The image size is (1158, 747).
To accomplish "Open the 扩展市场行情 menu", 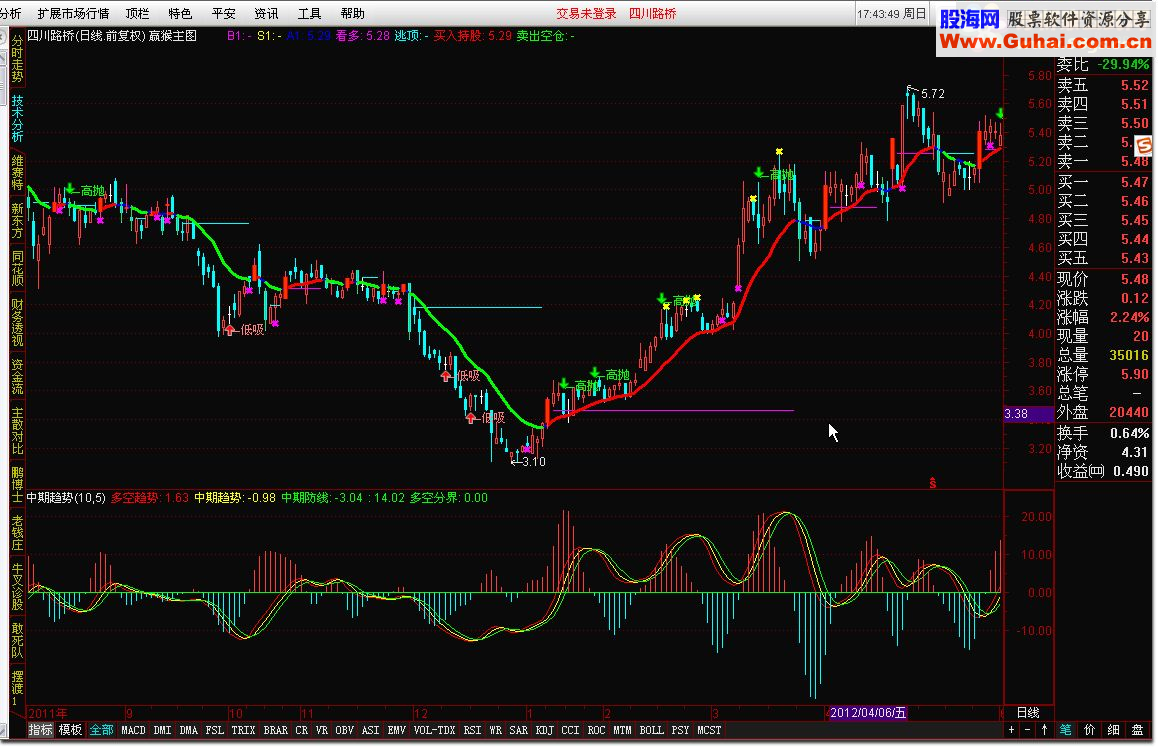I will 73,13.
